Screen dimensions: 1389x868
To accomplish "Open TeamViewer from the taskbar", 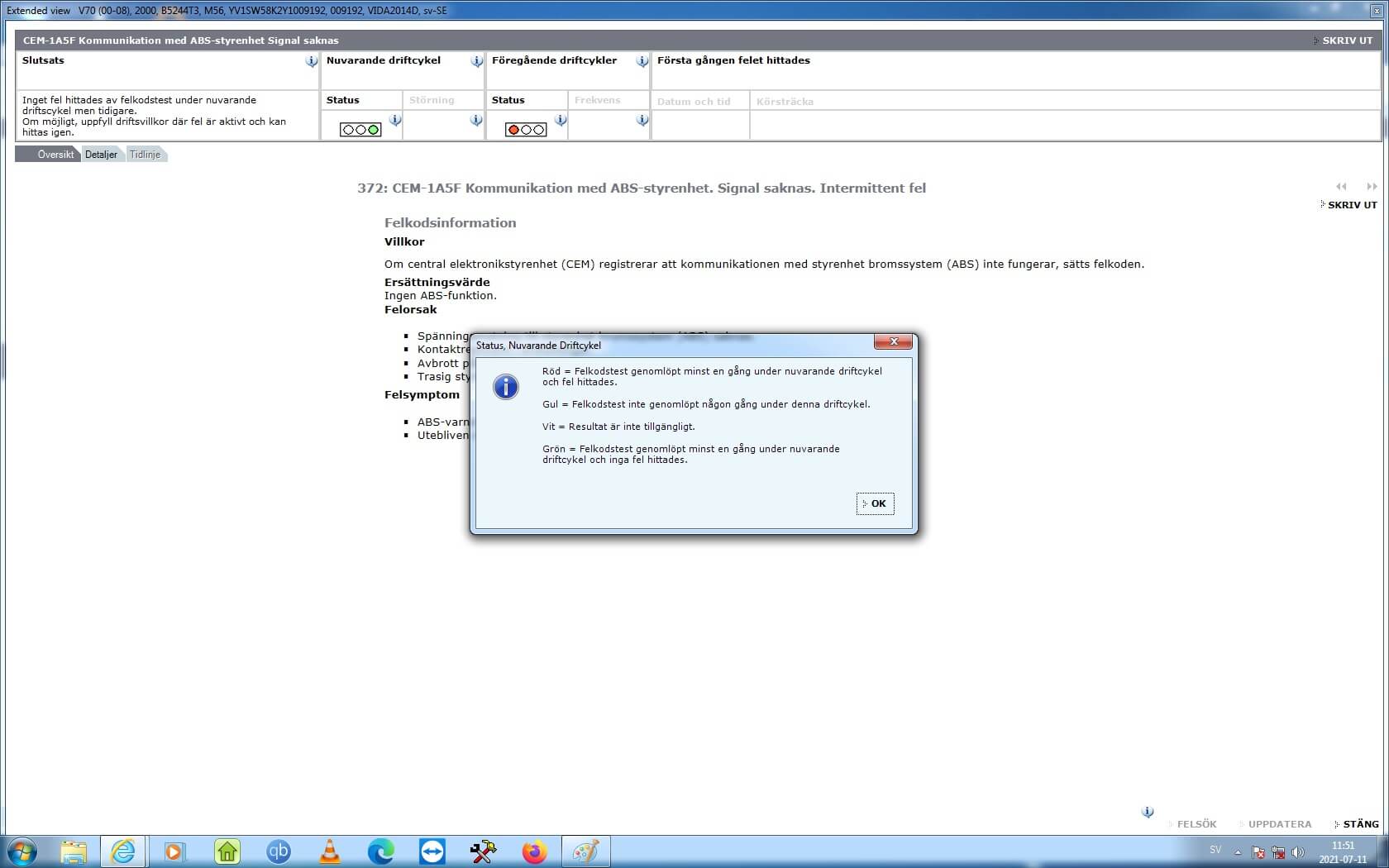I will (x=432, y=851).
